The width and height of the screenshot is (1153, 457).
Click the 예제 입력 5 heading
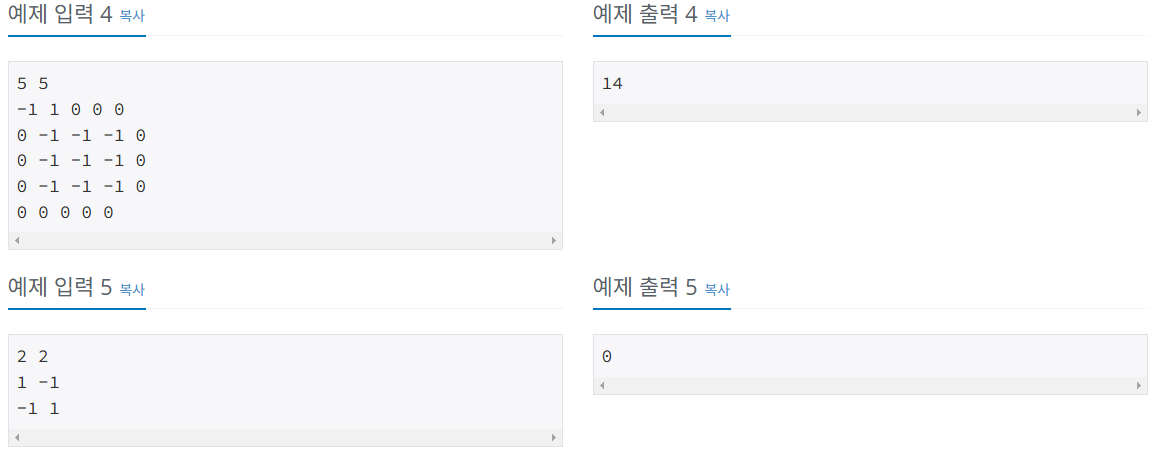(60, 288)
